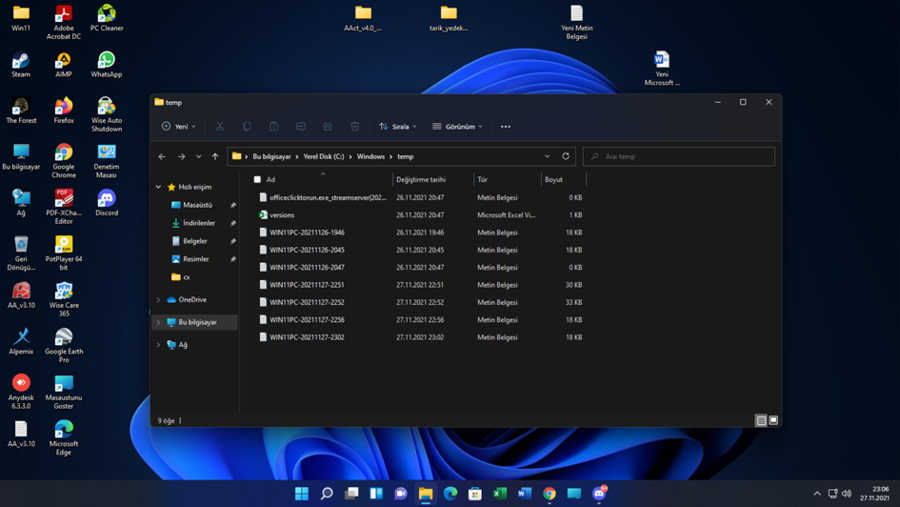Open the Sırala sort dropdown
This screenshot has height=507, width=900.
398,127
